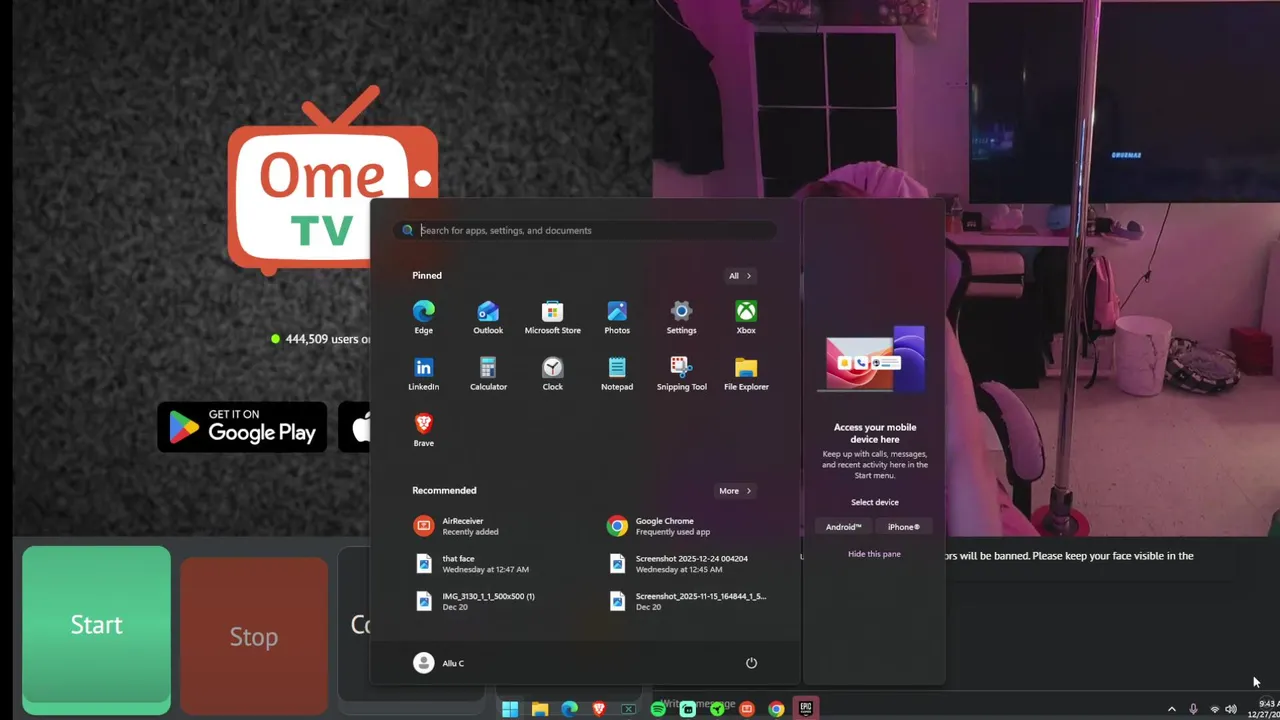Screen dimensions: 1280x720
Task: Open Chrome from the taskbar
Action: [x=776, y=709]
